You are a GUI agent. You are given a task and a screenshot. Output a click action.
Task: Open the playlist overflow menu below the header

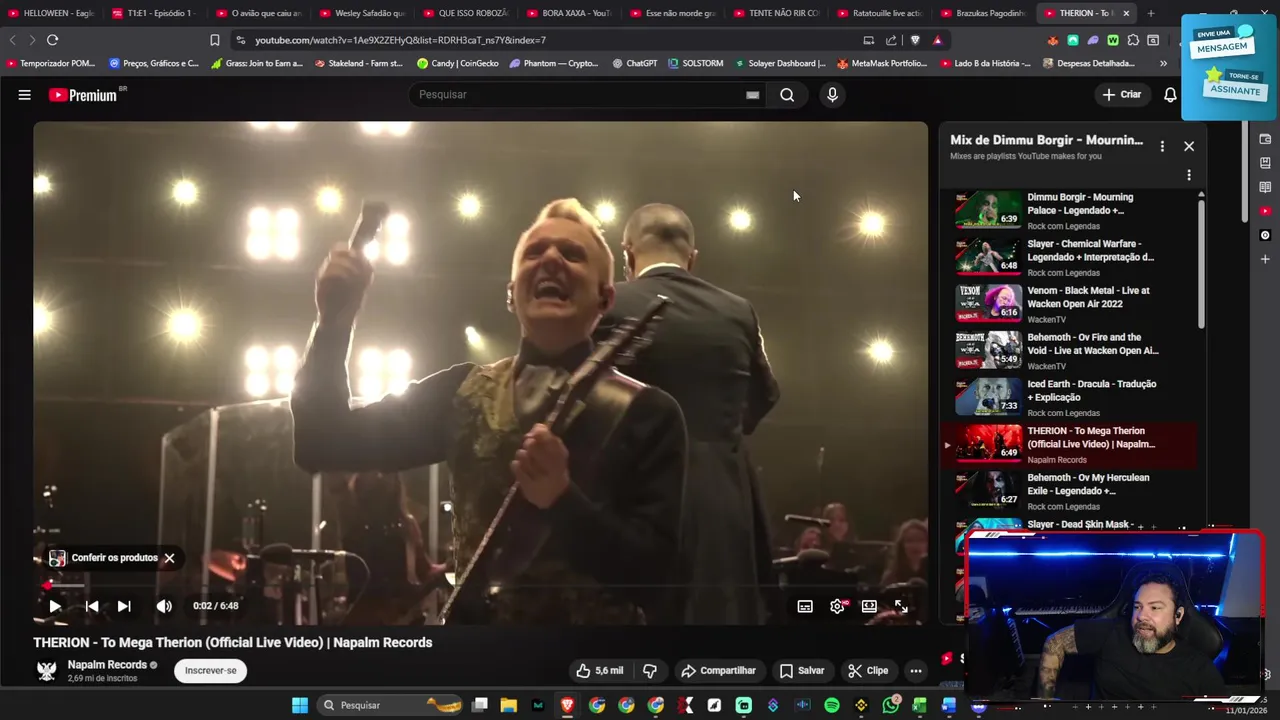(x=1189, y=175)
